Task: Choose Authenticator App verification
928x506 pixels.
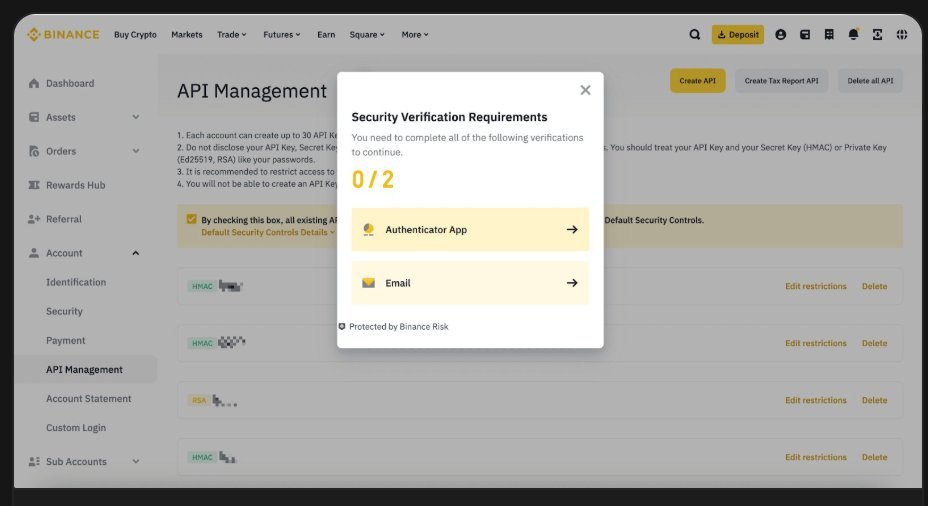Action: pyautogui.click(x=471, y=230)
